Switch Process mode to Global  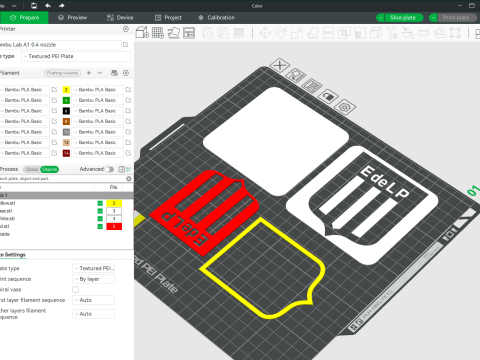click(32, 169)
